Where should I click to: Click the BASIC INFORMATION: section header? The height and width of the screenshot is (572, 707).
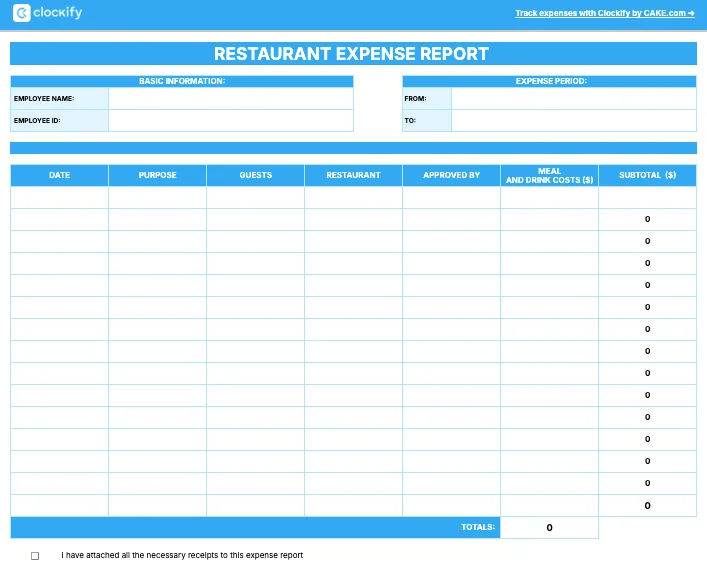[182, 81]
